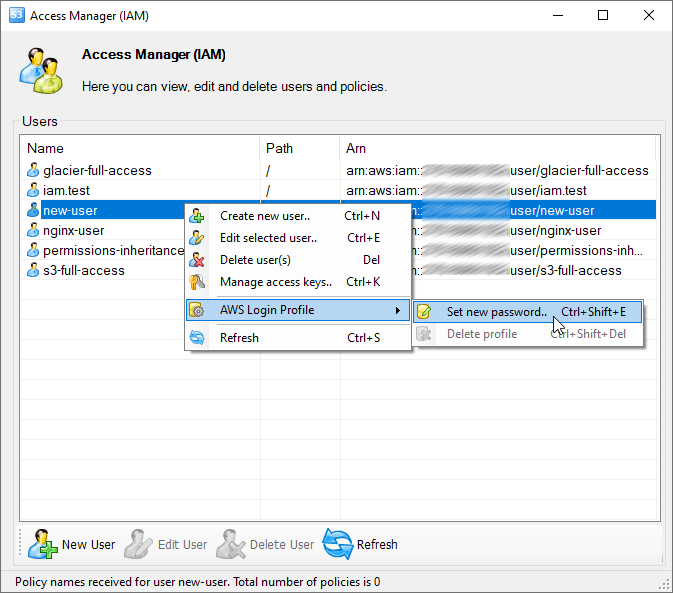Select the new-user name in list
The image size is (673, 593).
click(x=70, y=210)
